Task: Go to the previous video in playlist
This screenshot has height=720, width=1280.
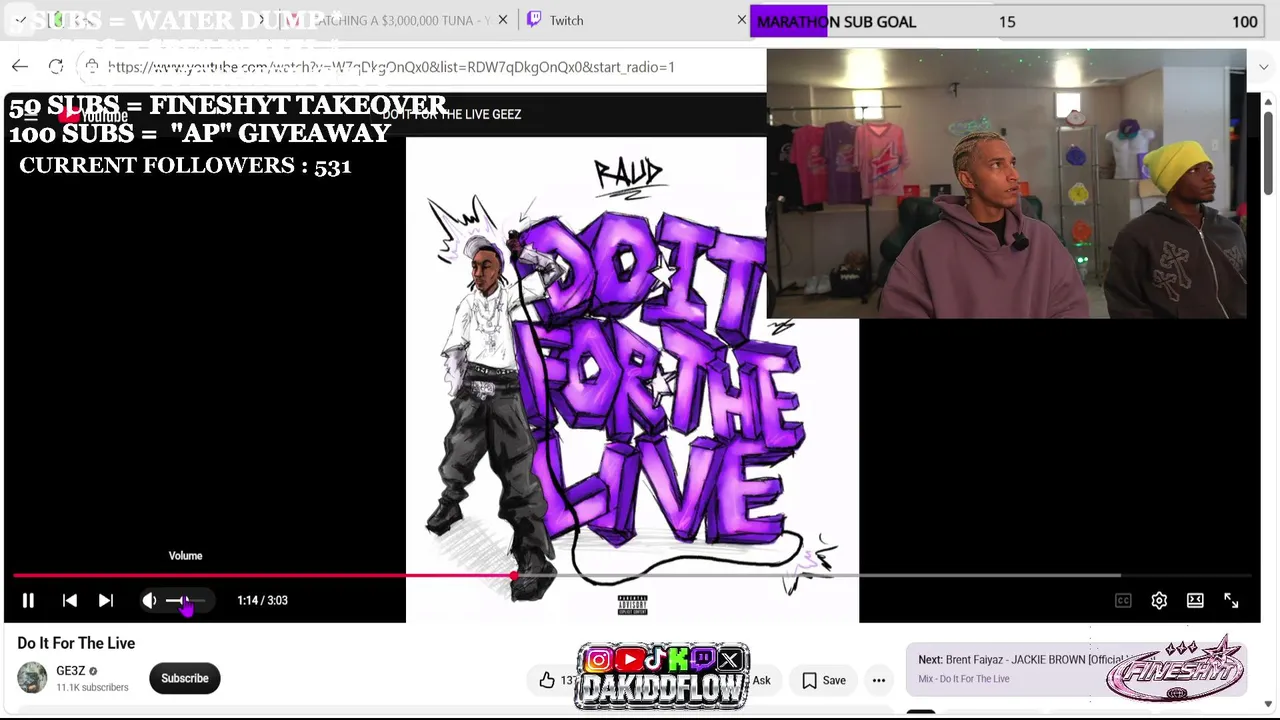Action: pos(70,600)
